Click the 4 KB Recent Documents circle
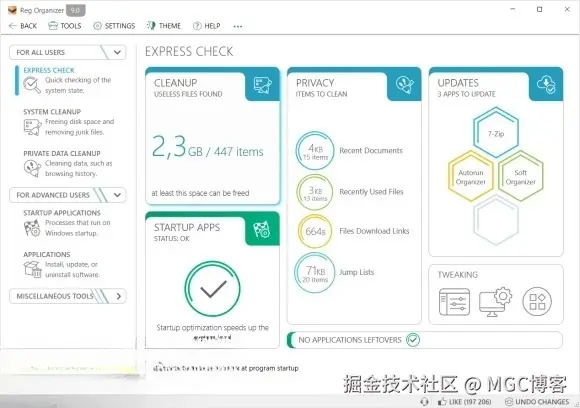The height and width of the screenshot is (408, 580). coord(315,151)
